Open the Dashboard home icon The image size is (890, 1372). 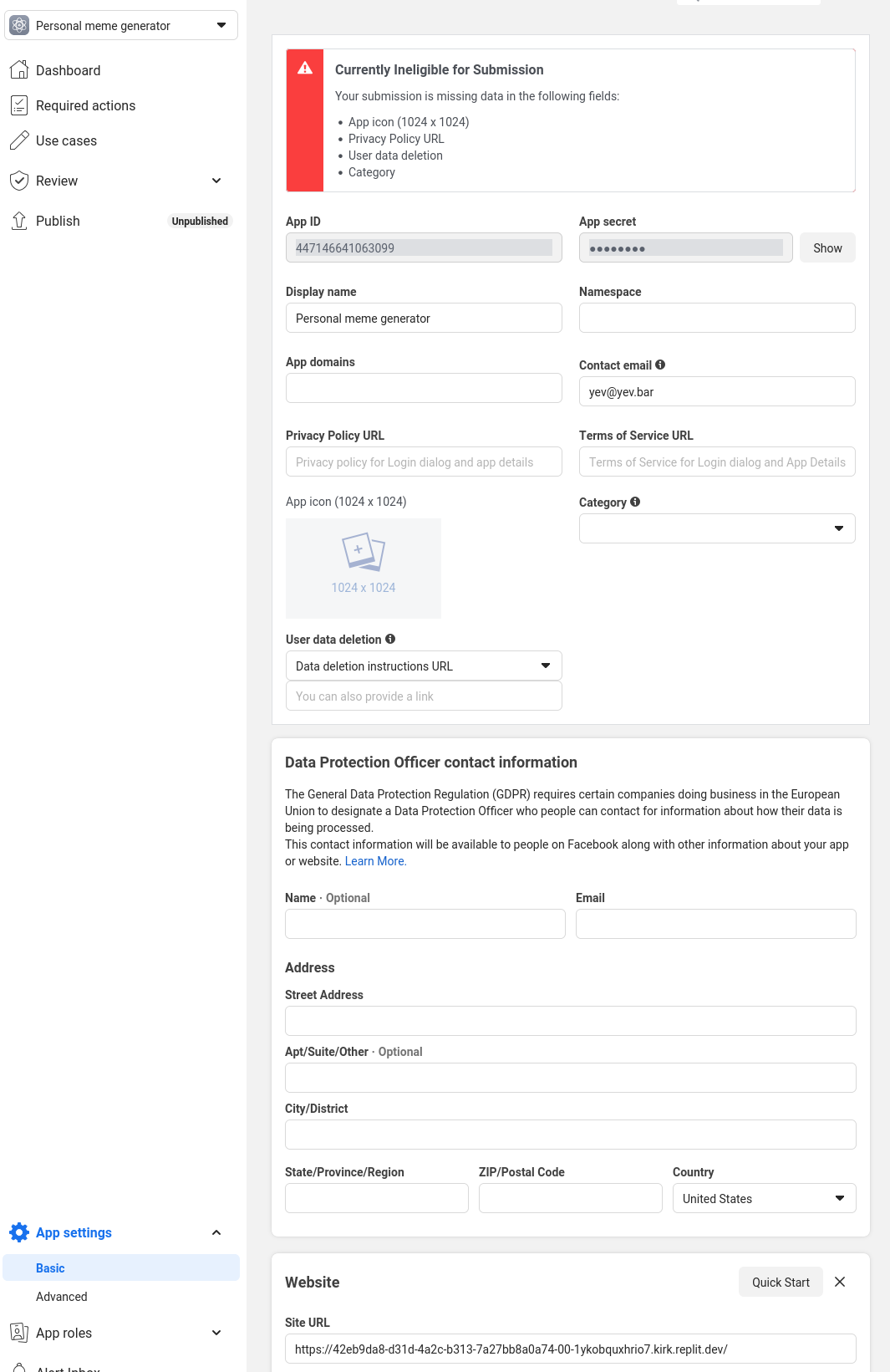click(19, 70)
